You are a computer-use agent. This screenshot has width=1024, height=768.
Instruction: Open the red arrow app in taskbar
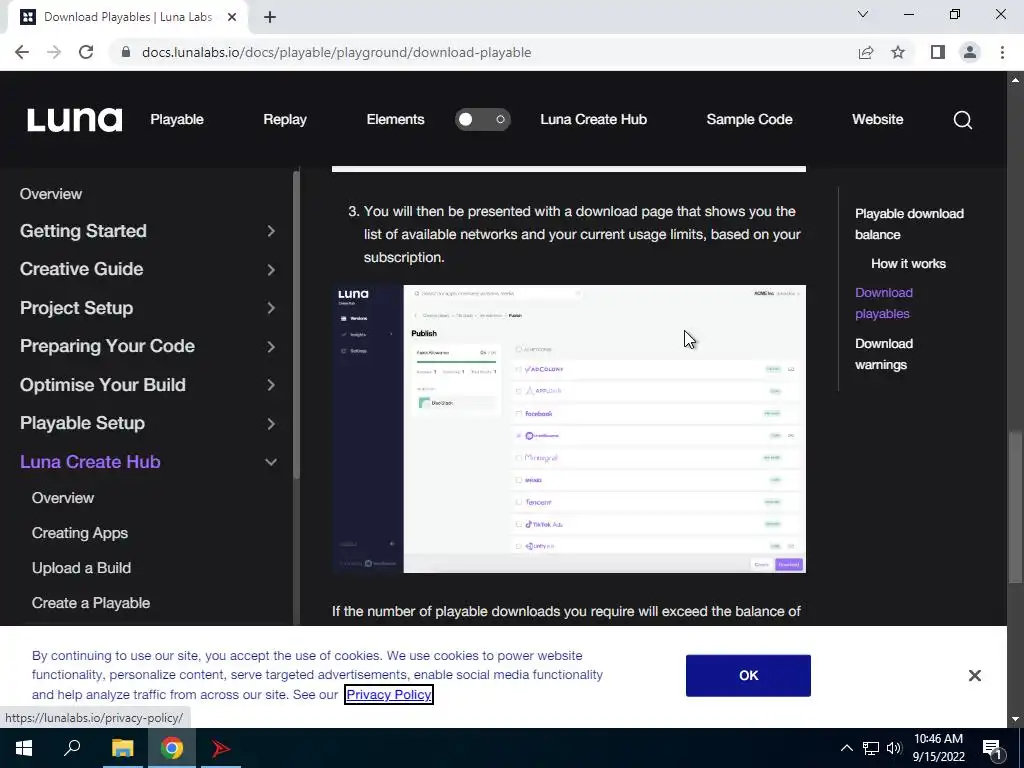tap(221, 748)
